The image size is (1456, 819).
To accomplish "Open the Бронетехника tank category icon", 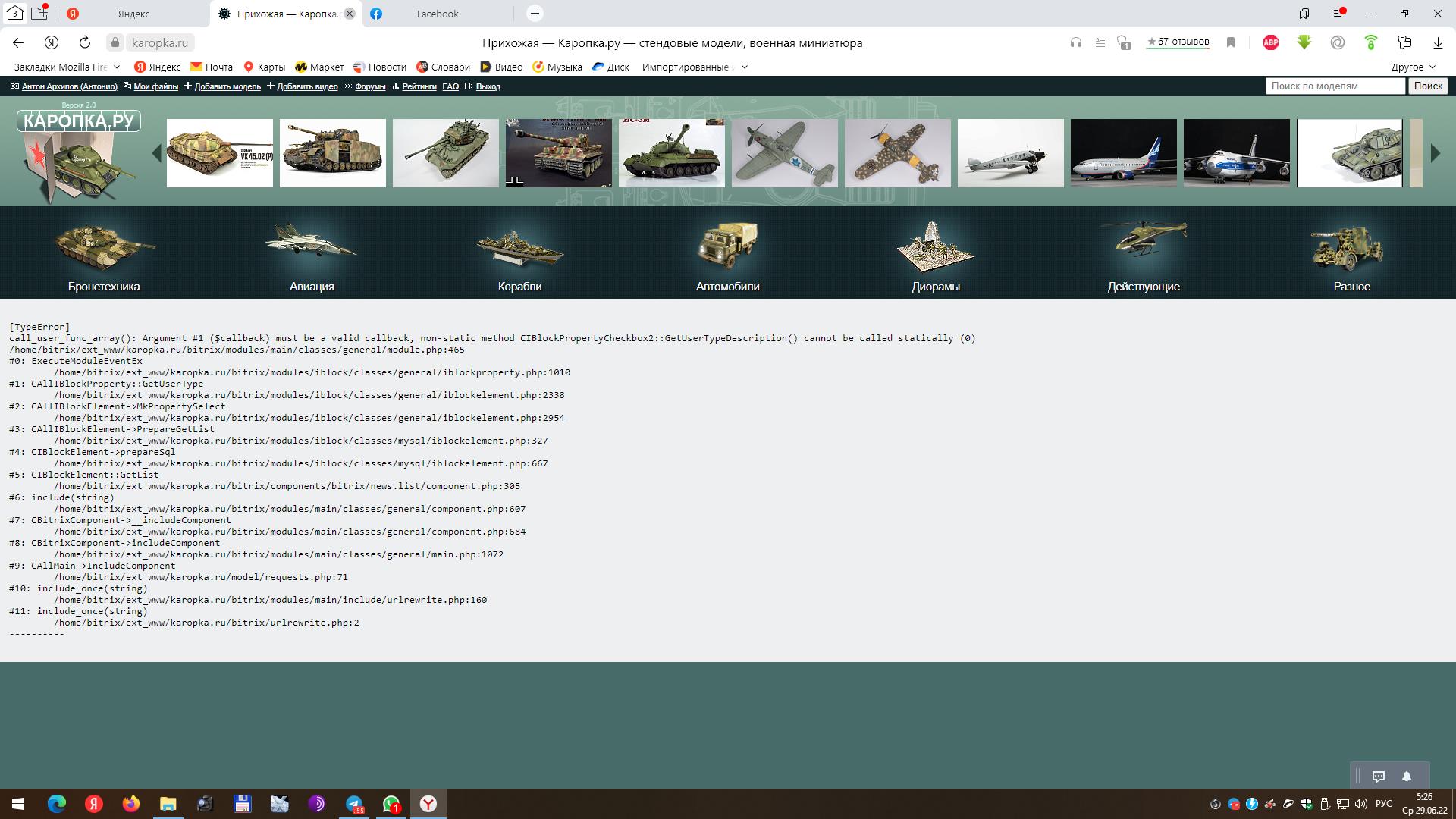I will pos(104,246).
